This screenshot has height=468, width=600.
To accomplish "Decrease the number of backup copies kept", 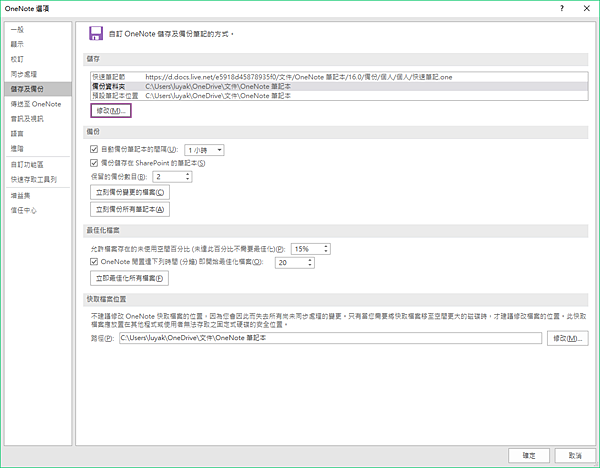I will (x=188, y=179).
